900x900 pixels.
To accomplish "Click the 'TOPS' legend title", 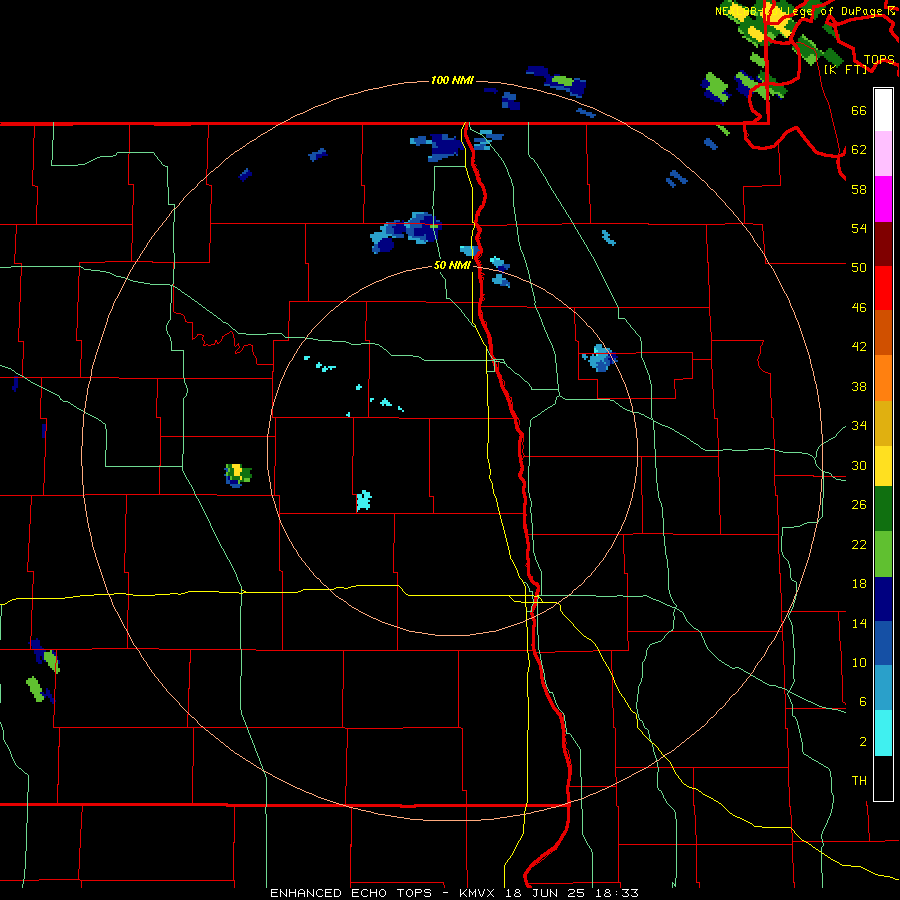I will tap(879, 60).
